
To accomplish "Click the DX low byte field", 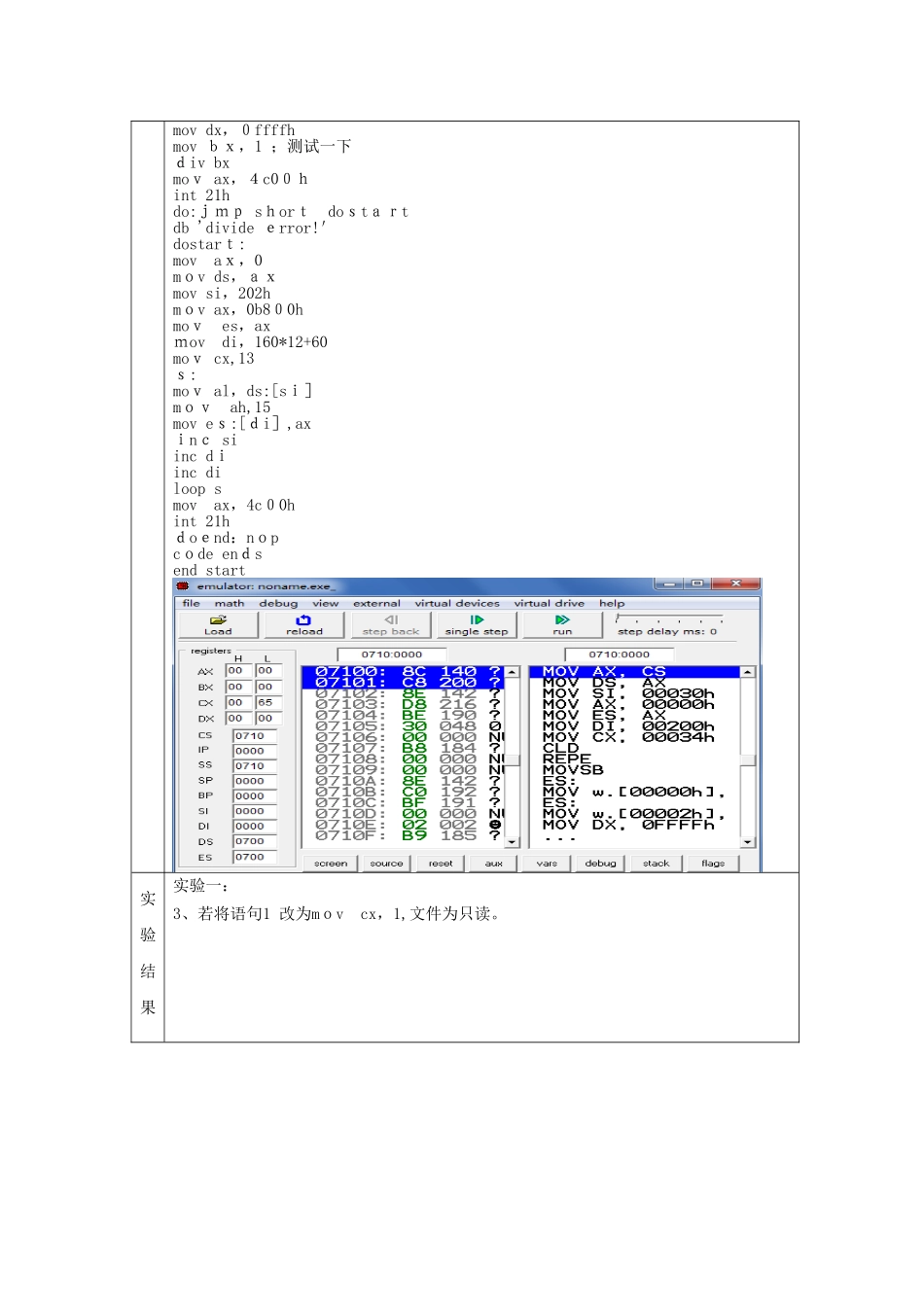I will tap(268, 719).
